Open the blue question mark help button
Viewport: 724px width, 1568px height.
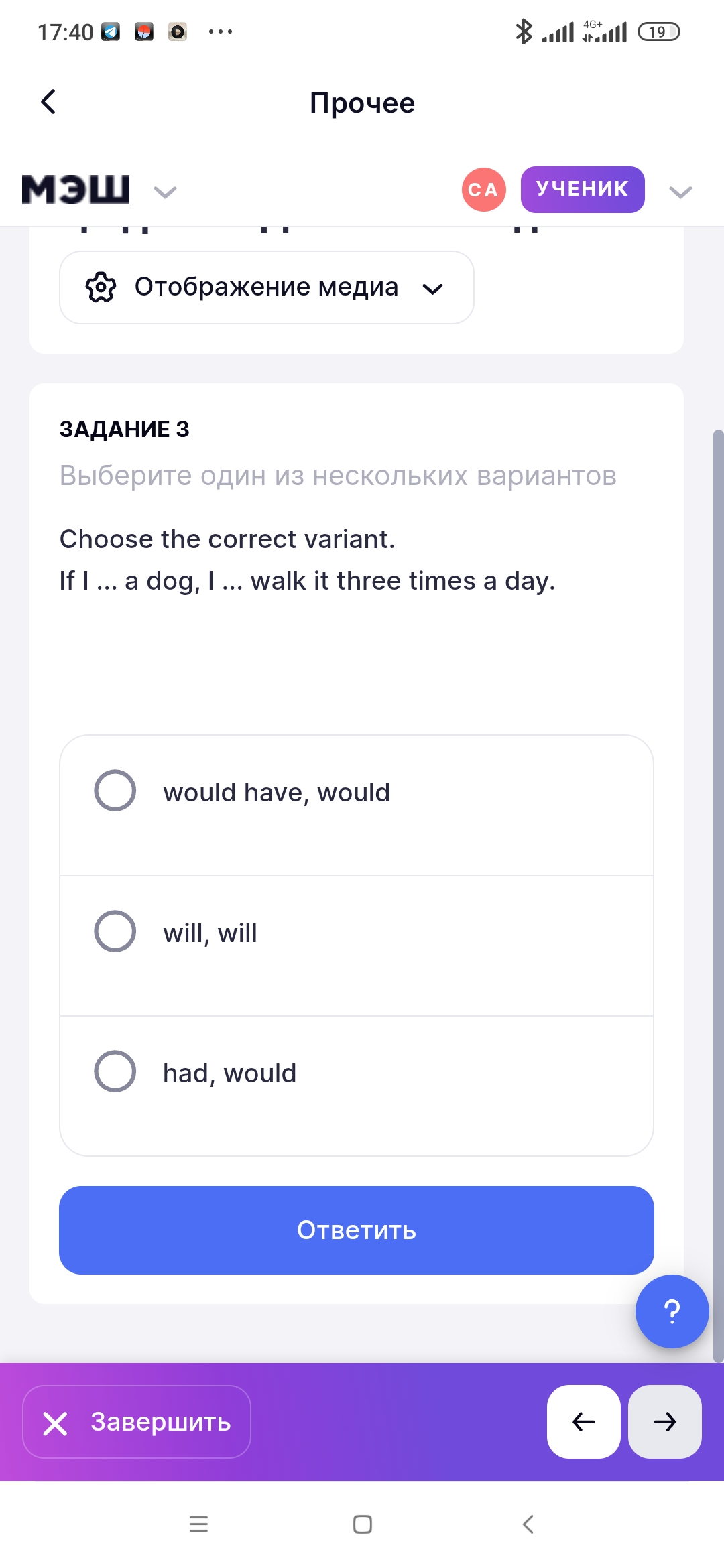pos(672,1311)
